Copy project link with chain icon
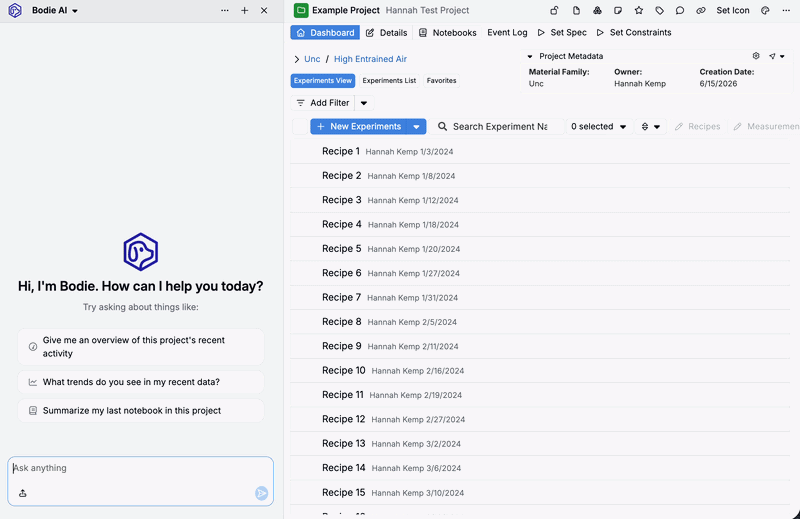Screen dimensions: 800x519 coord(701,10)
